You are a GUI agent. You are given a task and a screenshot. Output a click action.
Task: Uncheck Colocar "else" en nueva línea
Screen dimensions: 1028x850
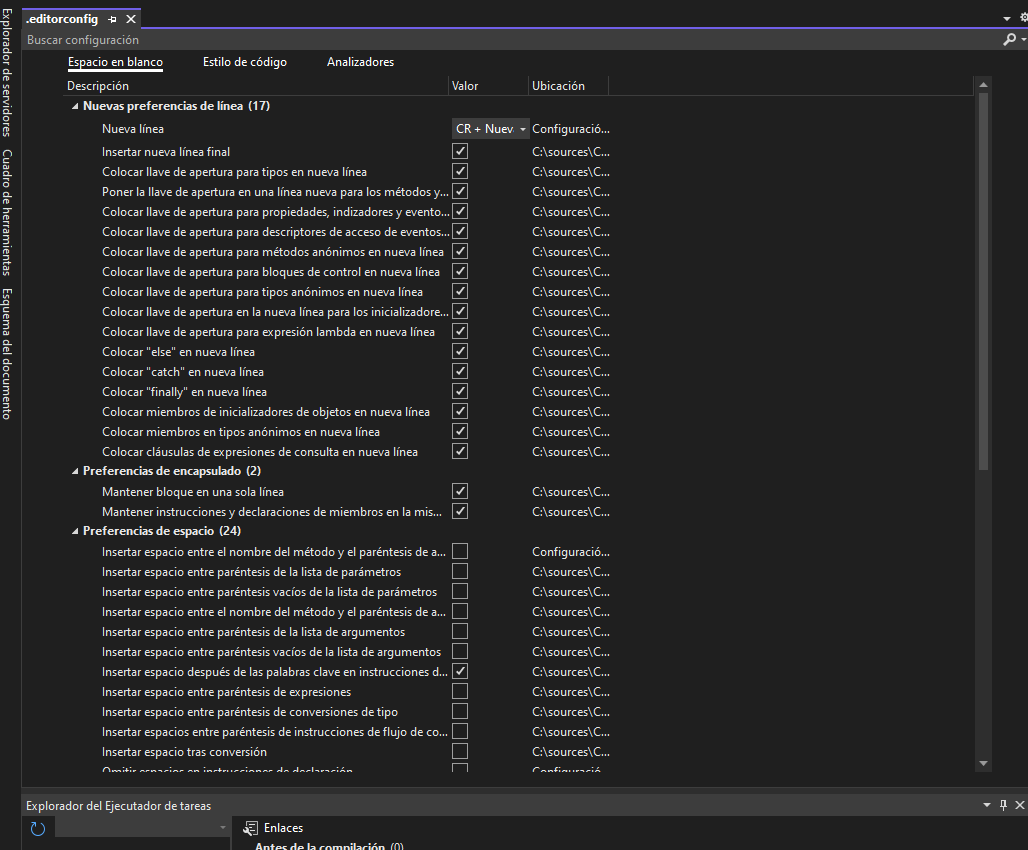tap(460, 351)
